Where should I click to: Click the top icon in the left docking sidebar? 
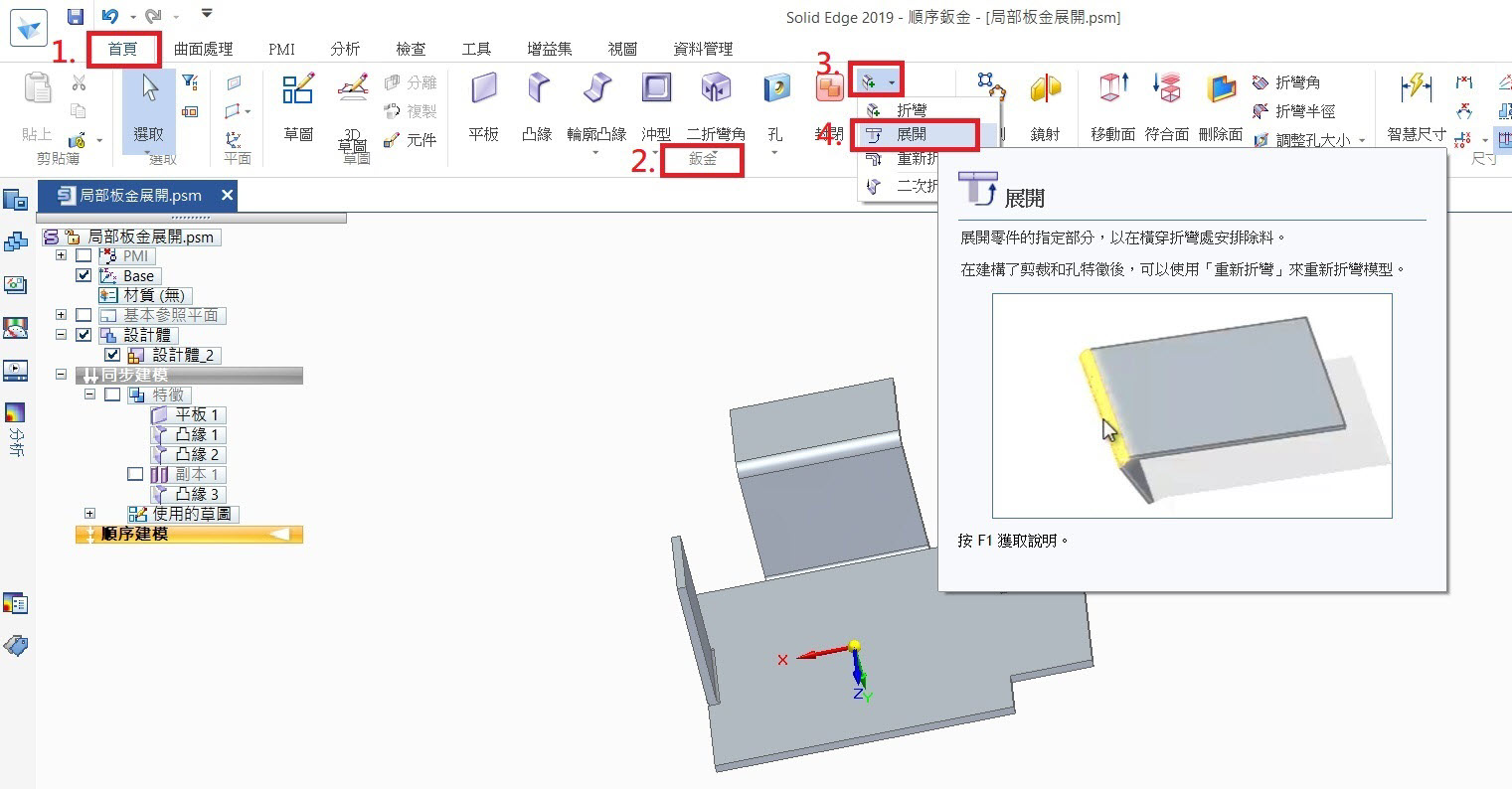(x=15, y=201)
